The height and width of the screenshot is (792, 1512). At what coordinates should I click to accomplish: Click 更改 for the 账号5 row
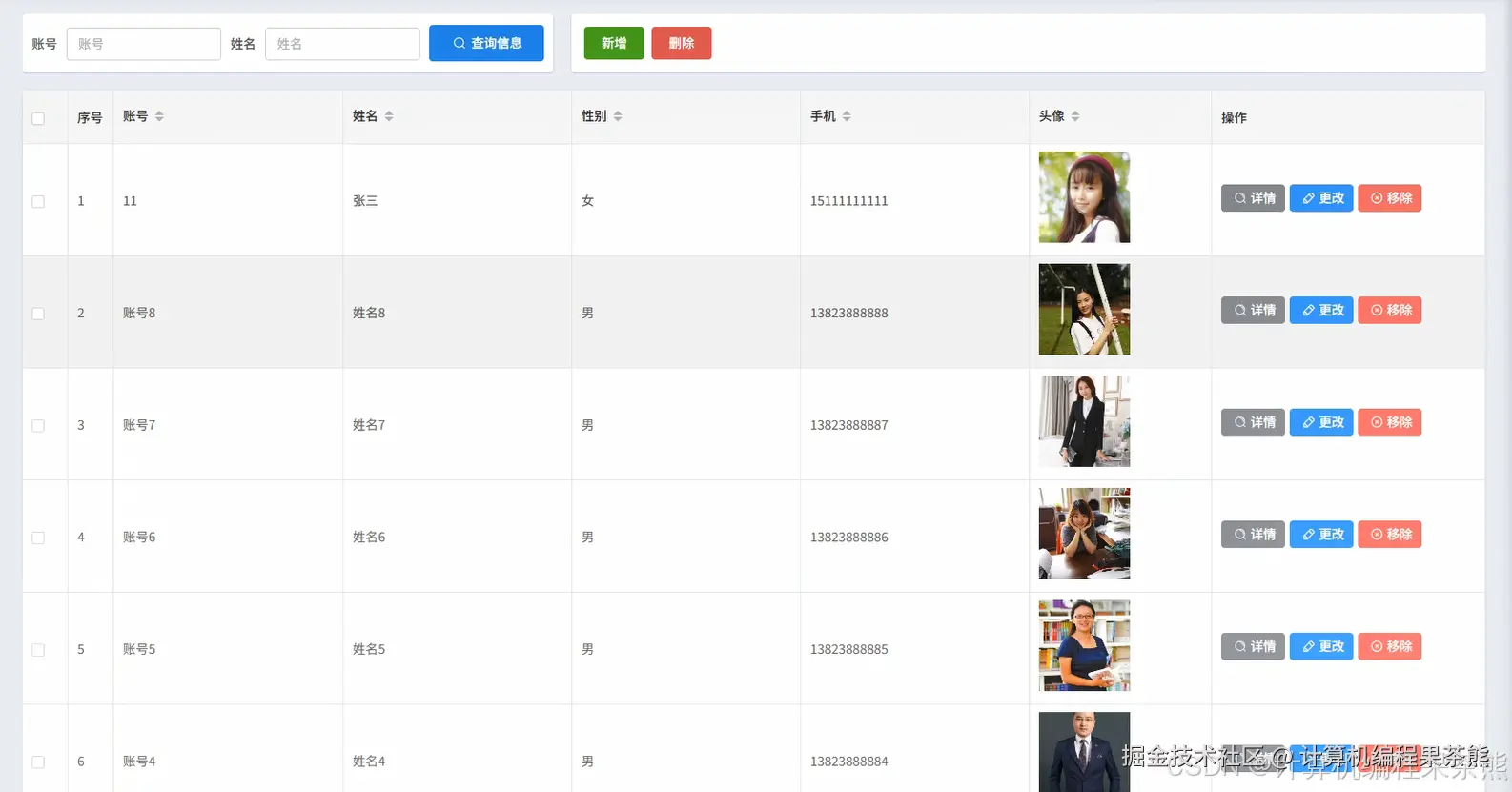[x=1321, y=646]
